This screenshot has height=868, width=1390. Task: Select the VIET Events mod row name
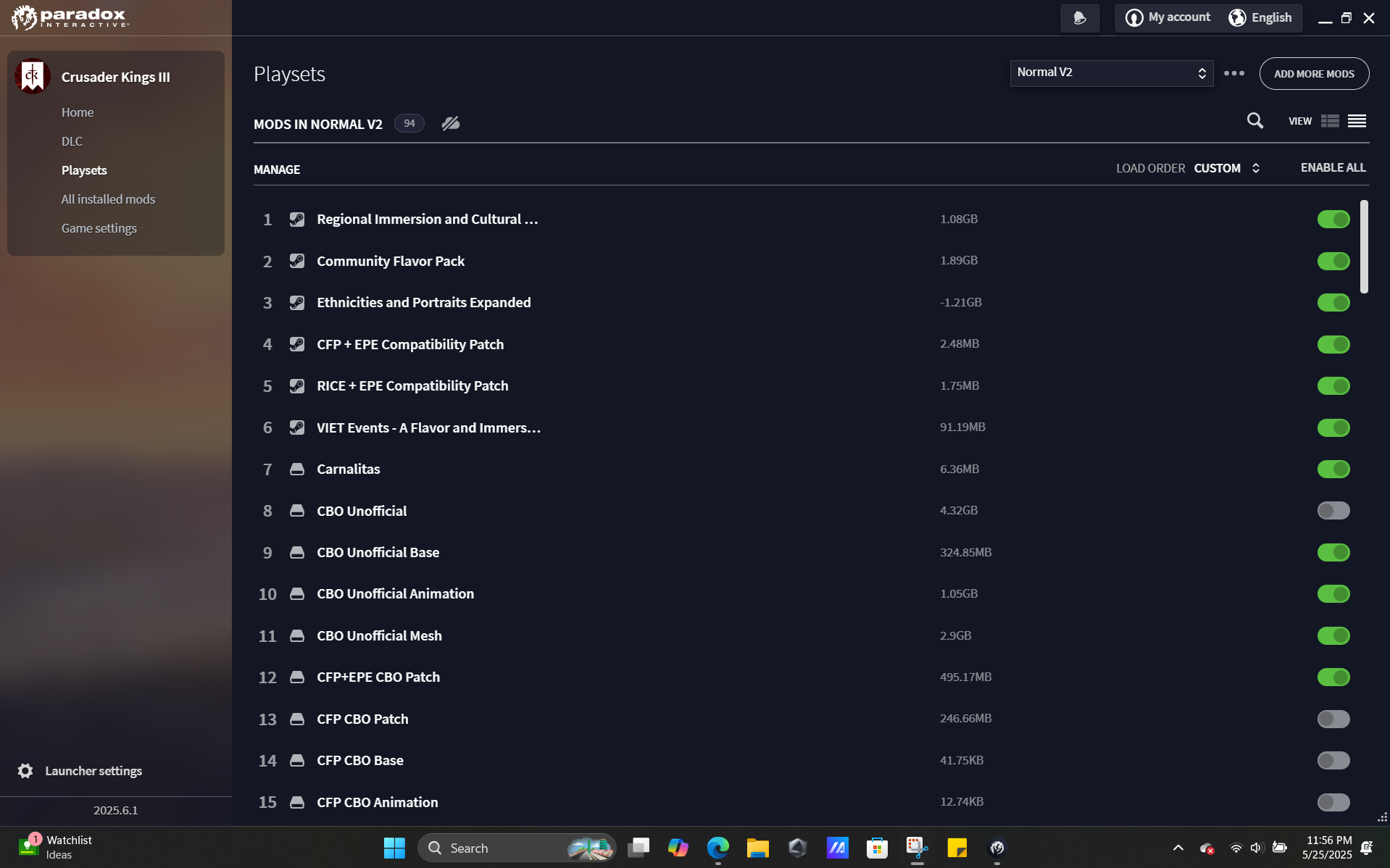tap(429, 427)
